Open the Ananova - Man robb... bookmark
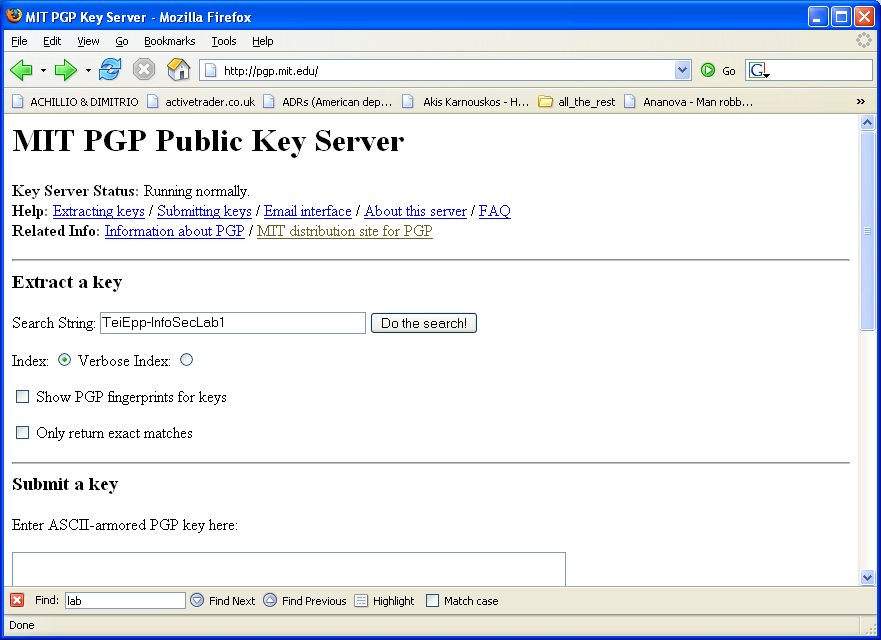 pyautogui.click(x=688, y=102)
